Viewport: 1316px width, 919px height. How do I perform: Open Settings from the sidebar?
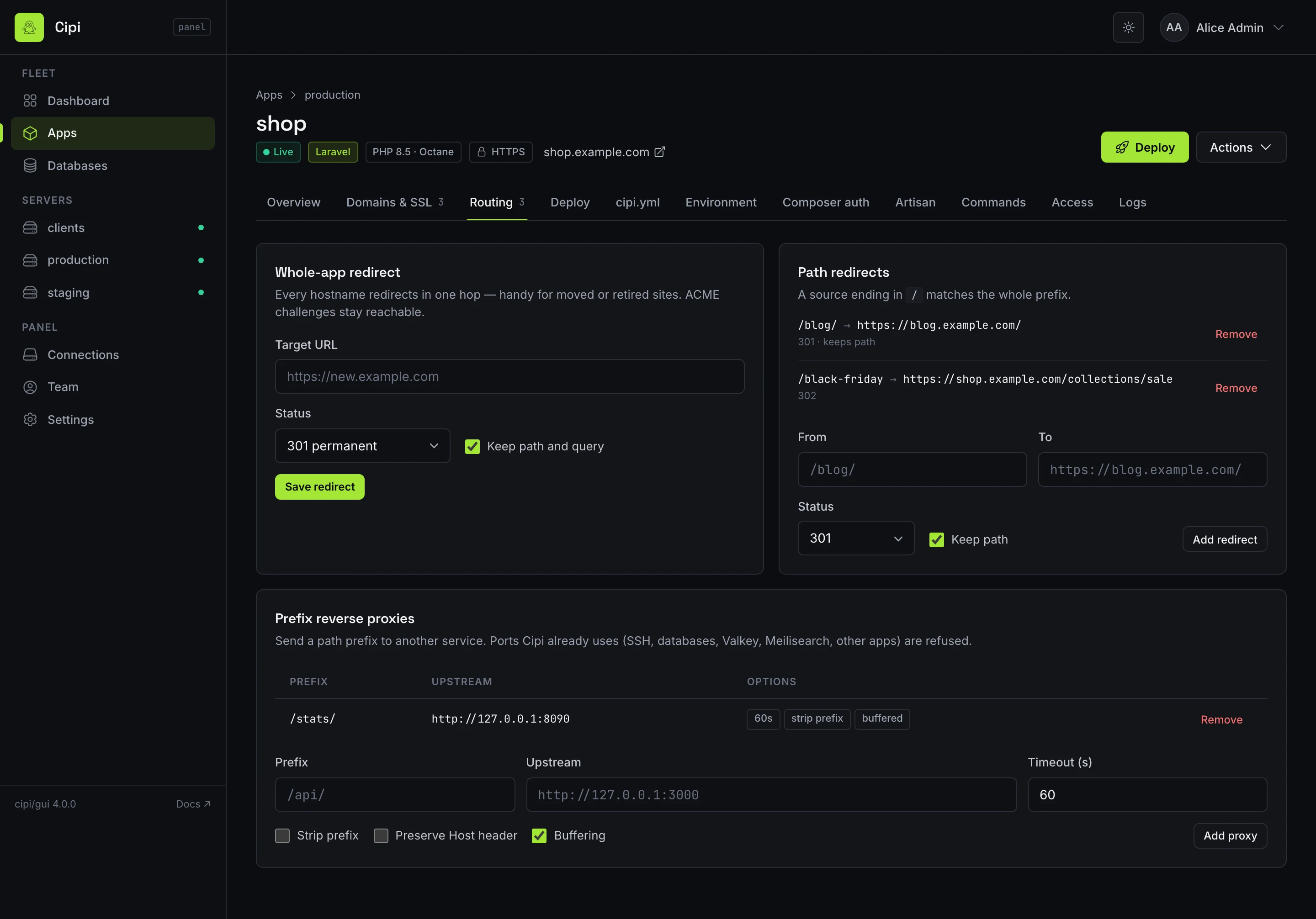pyautogui.click(x=112, y=419)
